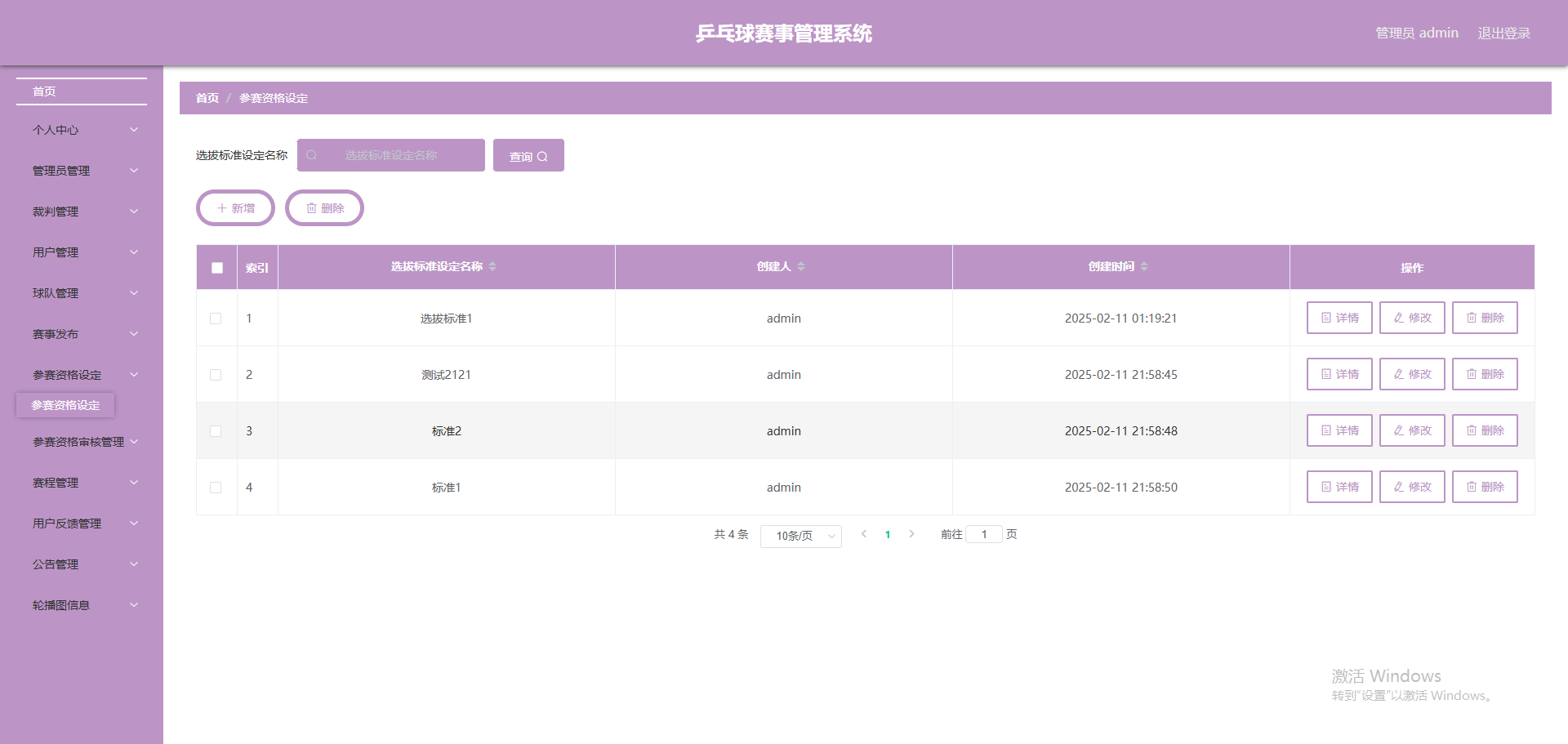The width and height of the screenshot is (1568, 744).
Task: Click 修改 for row 标准1
Action: pos(1412,487)
